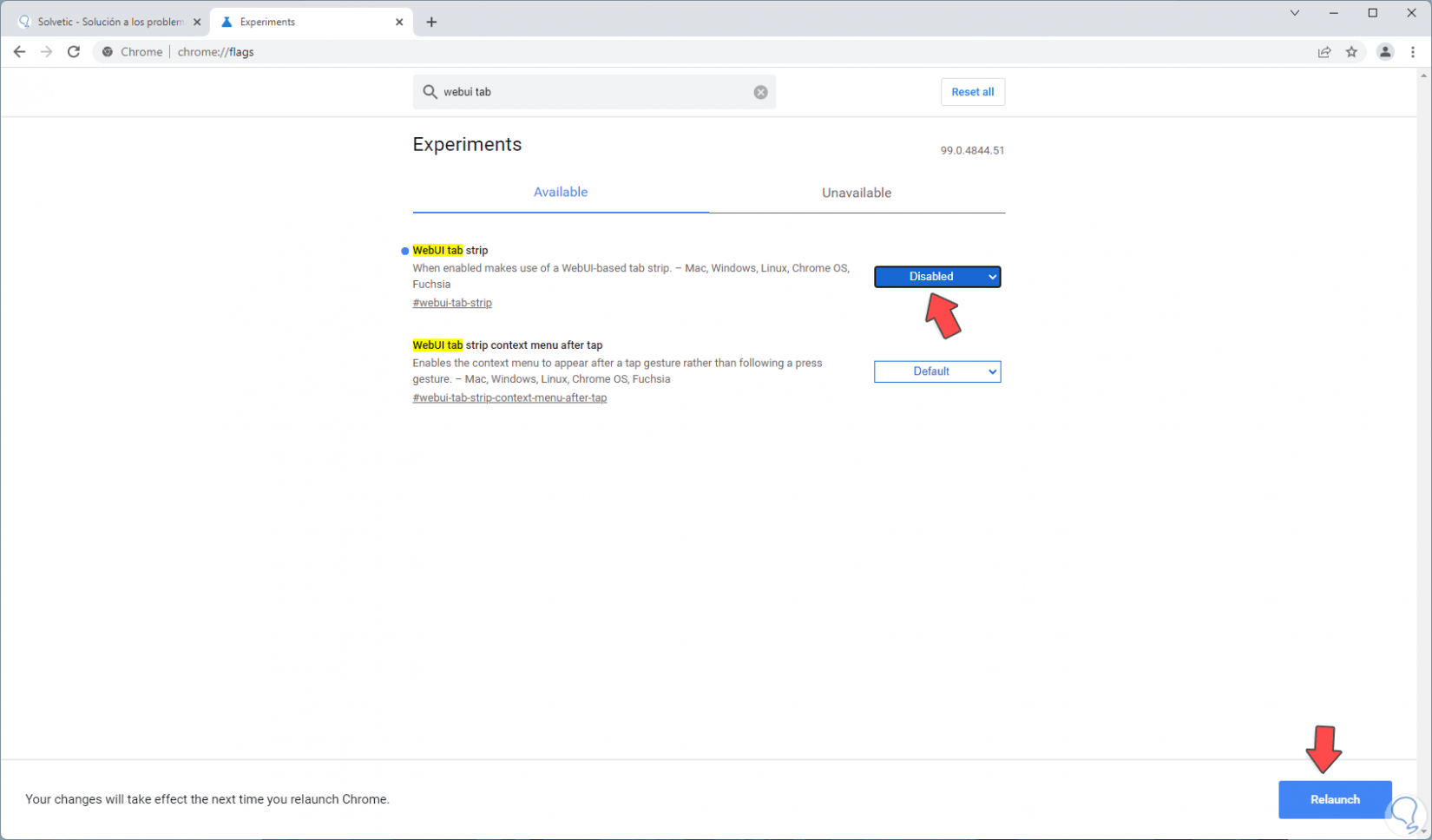1432x840 pixels.
Task: Click the tap gesture description text
Action: click(x=617, y=371)
